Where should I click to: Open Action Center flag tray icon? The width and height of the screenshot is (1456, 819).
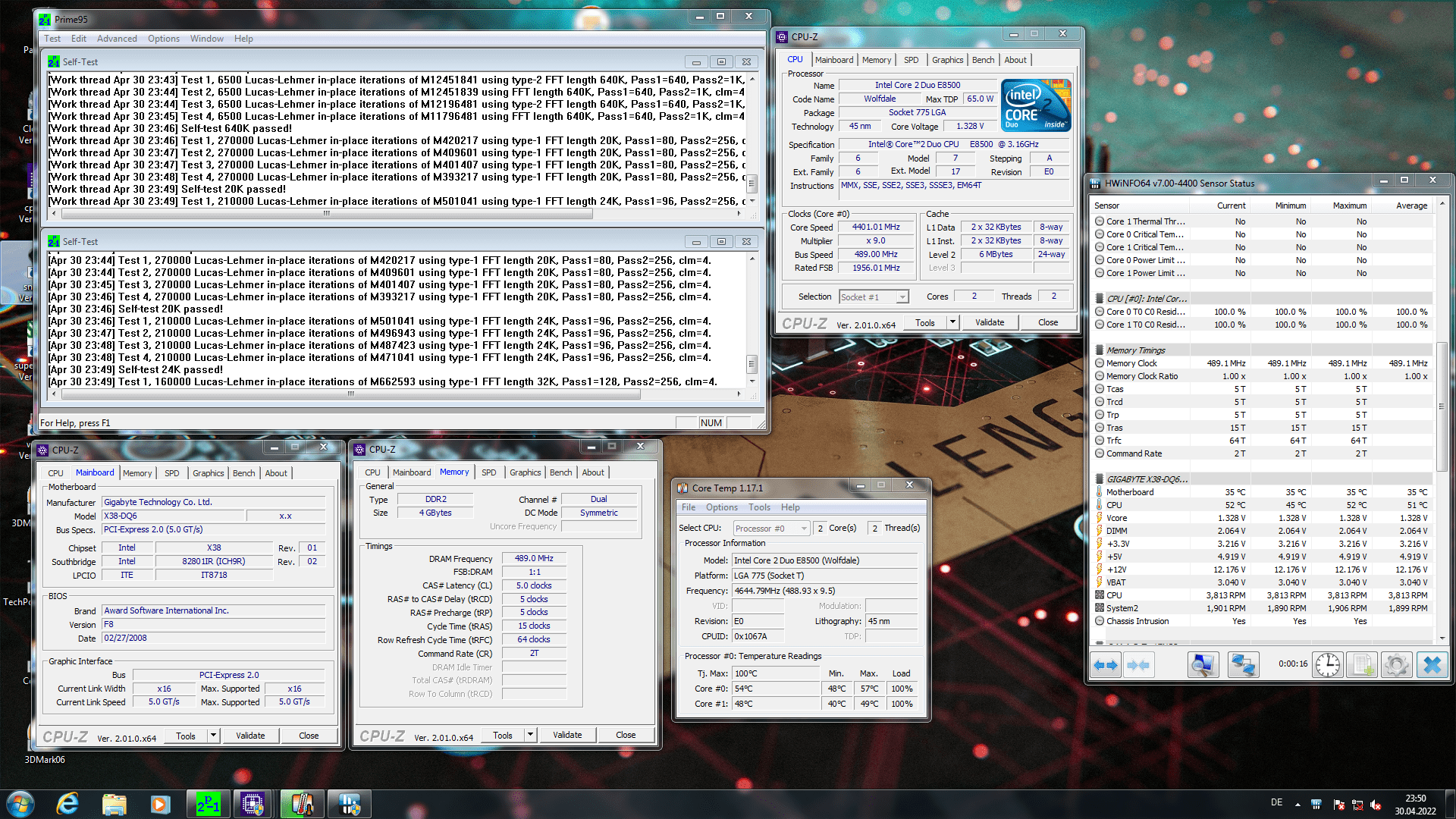click(1338, 804)
